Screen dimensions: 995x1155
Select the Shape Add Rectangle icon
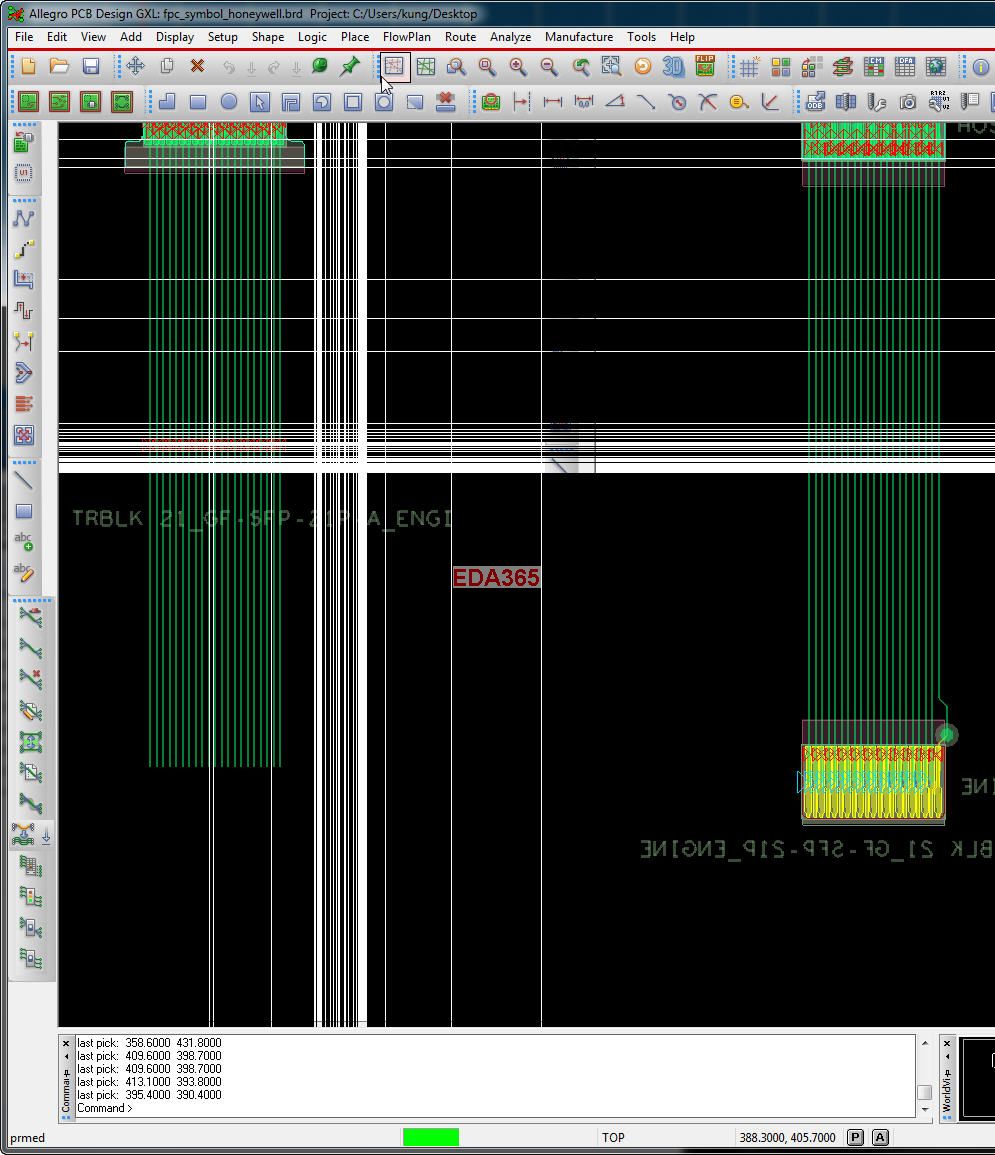click(x=197, y=102)
